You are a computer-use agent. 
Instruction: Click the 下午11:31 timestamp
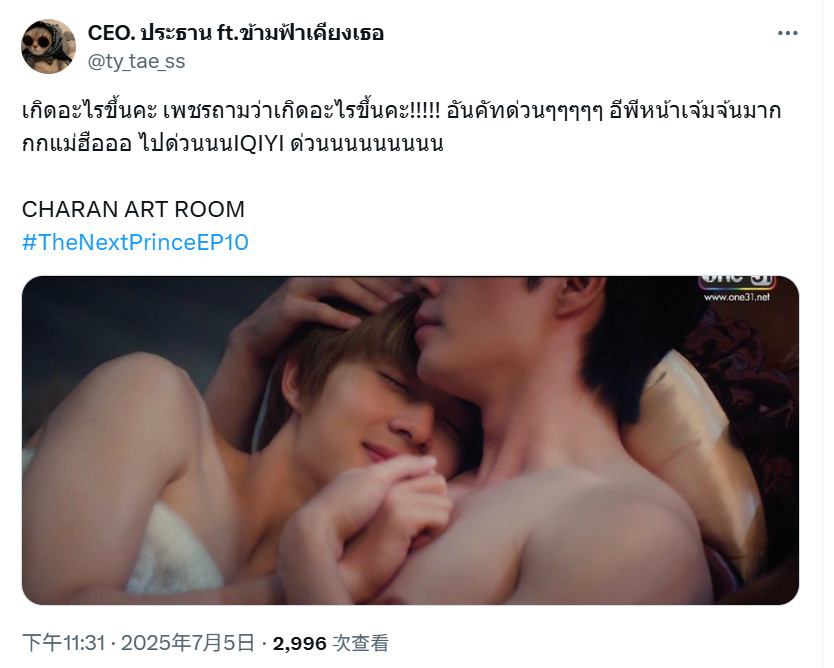tap(64, 643)
